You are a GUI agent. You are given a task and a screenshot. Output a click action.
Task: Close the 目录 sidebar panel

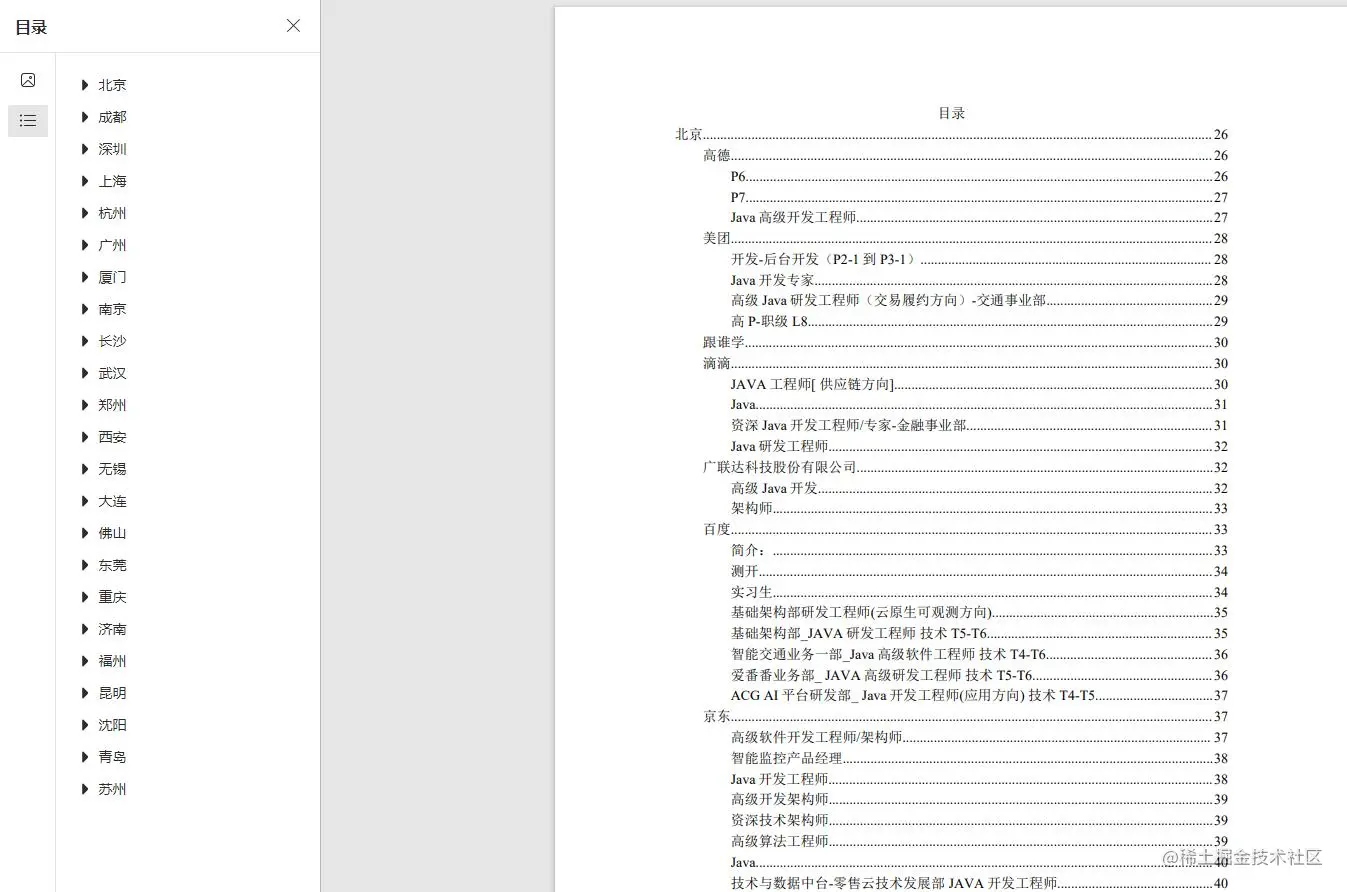[293, 26]
